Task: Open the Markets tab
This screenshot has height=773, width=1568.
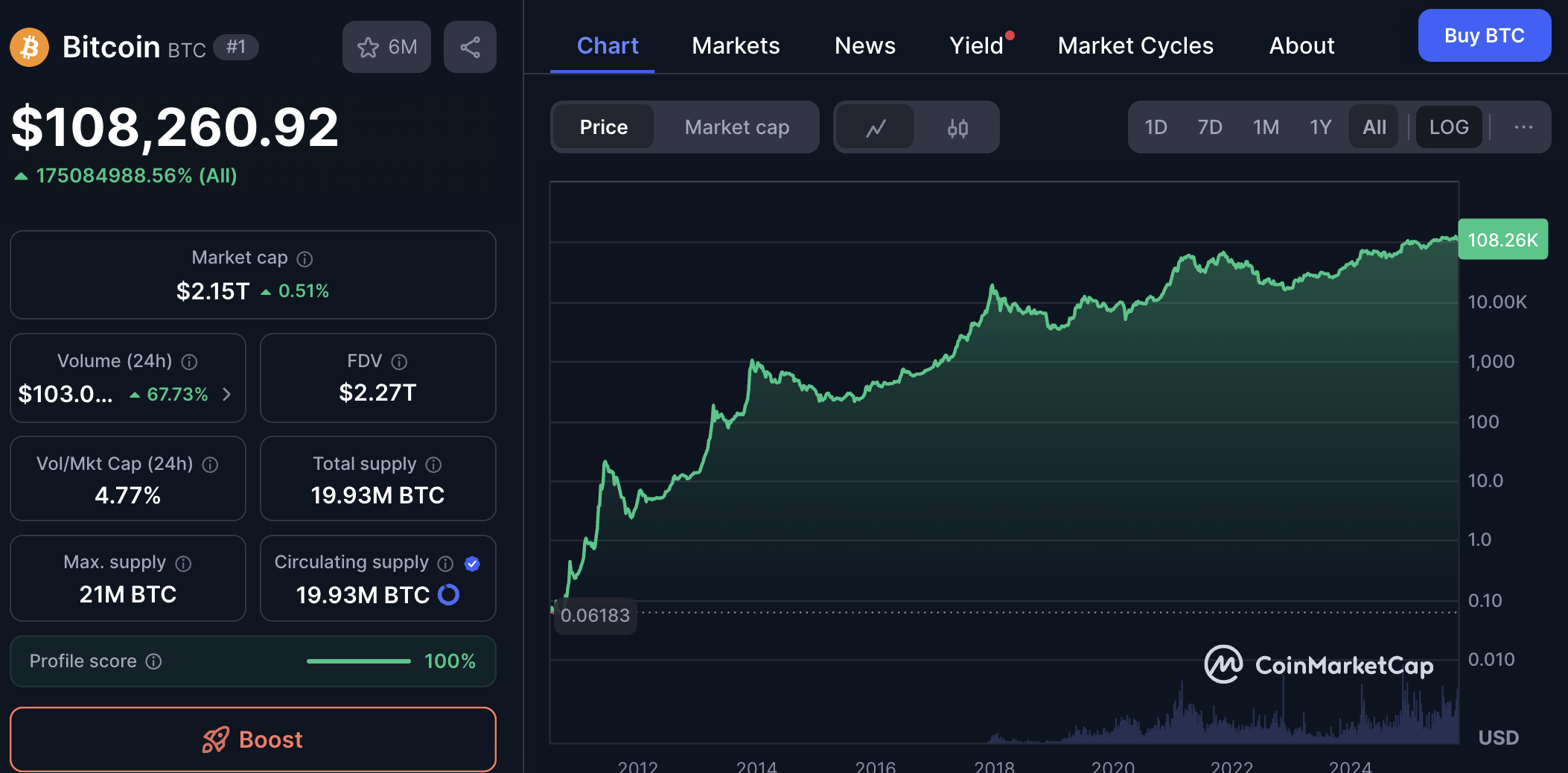Action: click(x=736, y=46)
